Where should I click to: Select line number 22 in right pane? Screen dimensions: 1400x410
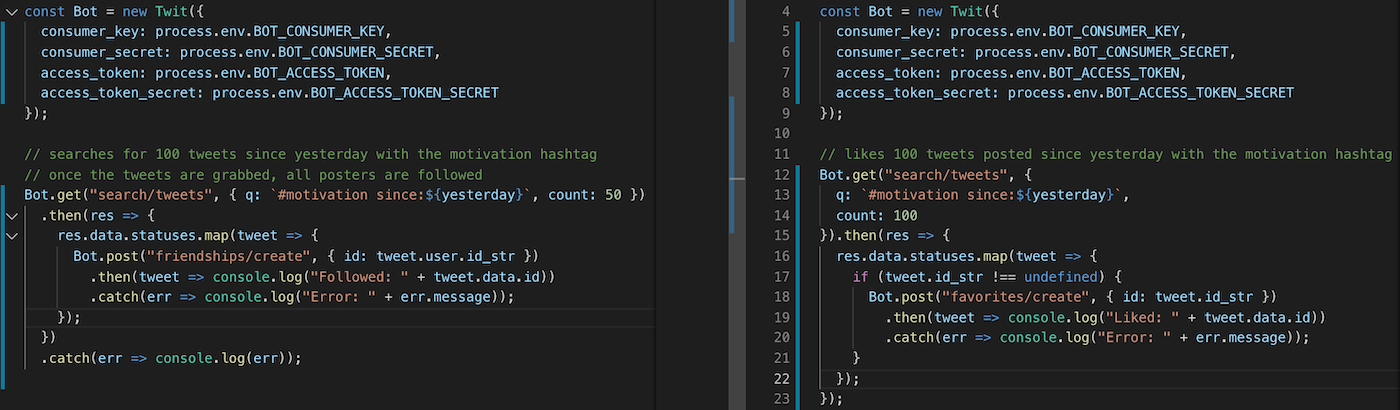(x=782, y=378)
